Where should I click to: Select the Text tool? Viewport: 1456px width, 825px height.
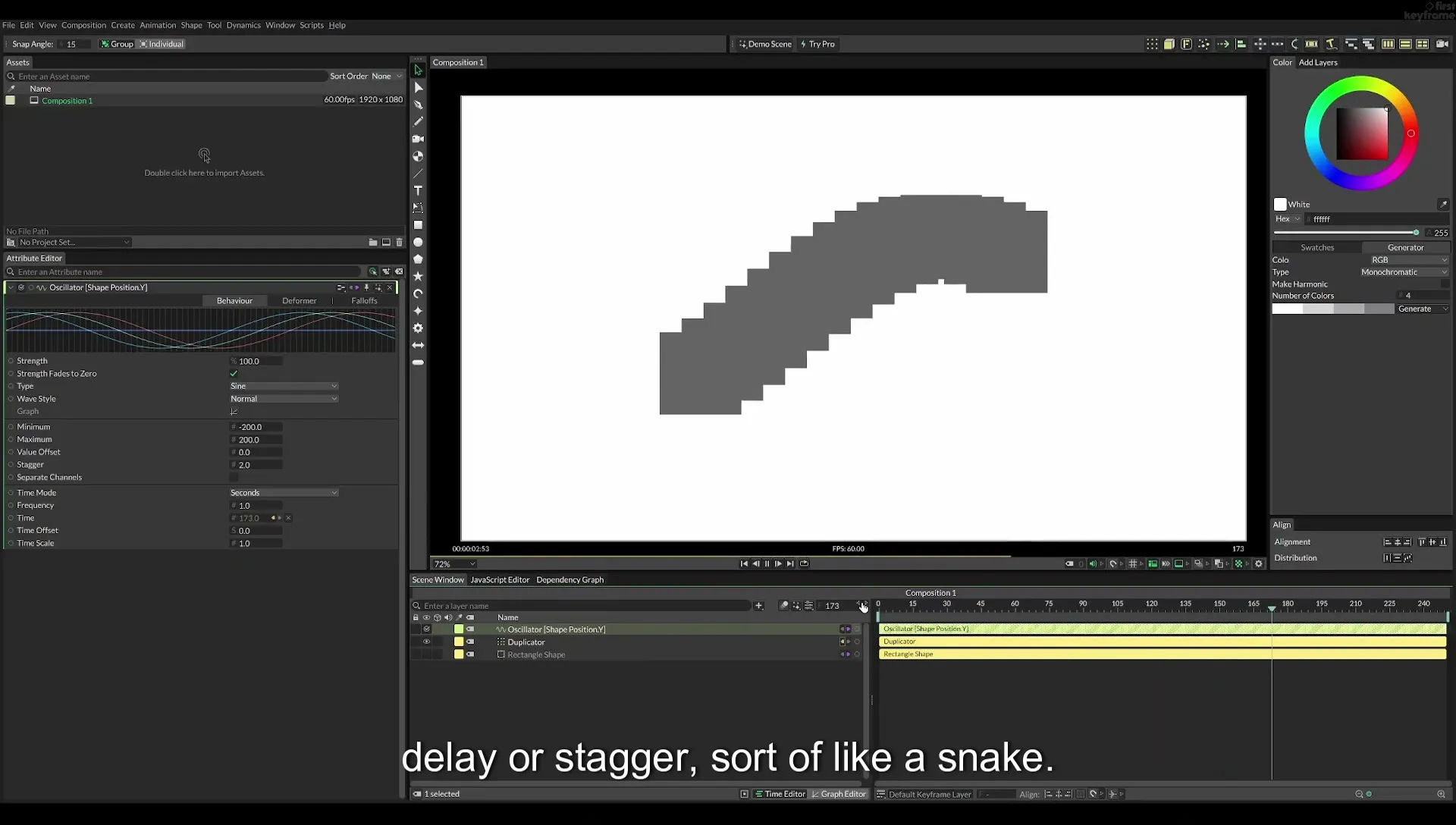click(418, 190)
